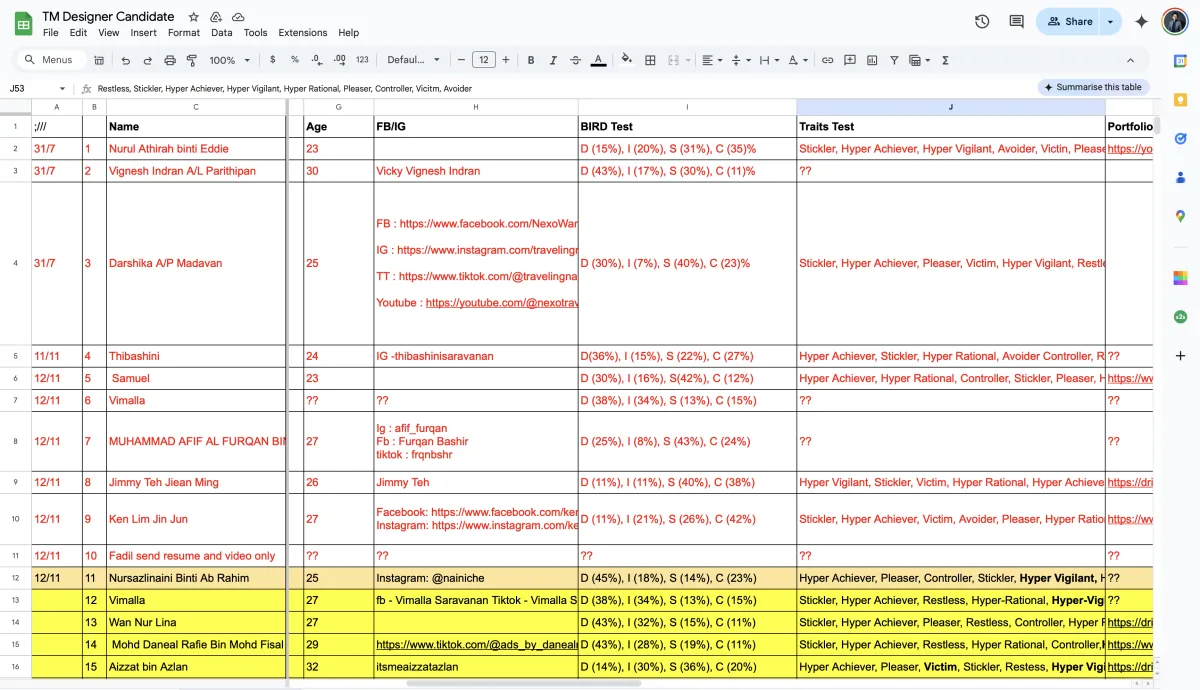Open version history clock icon

(x=982, y=21)
